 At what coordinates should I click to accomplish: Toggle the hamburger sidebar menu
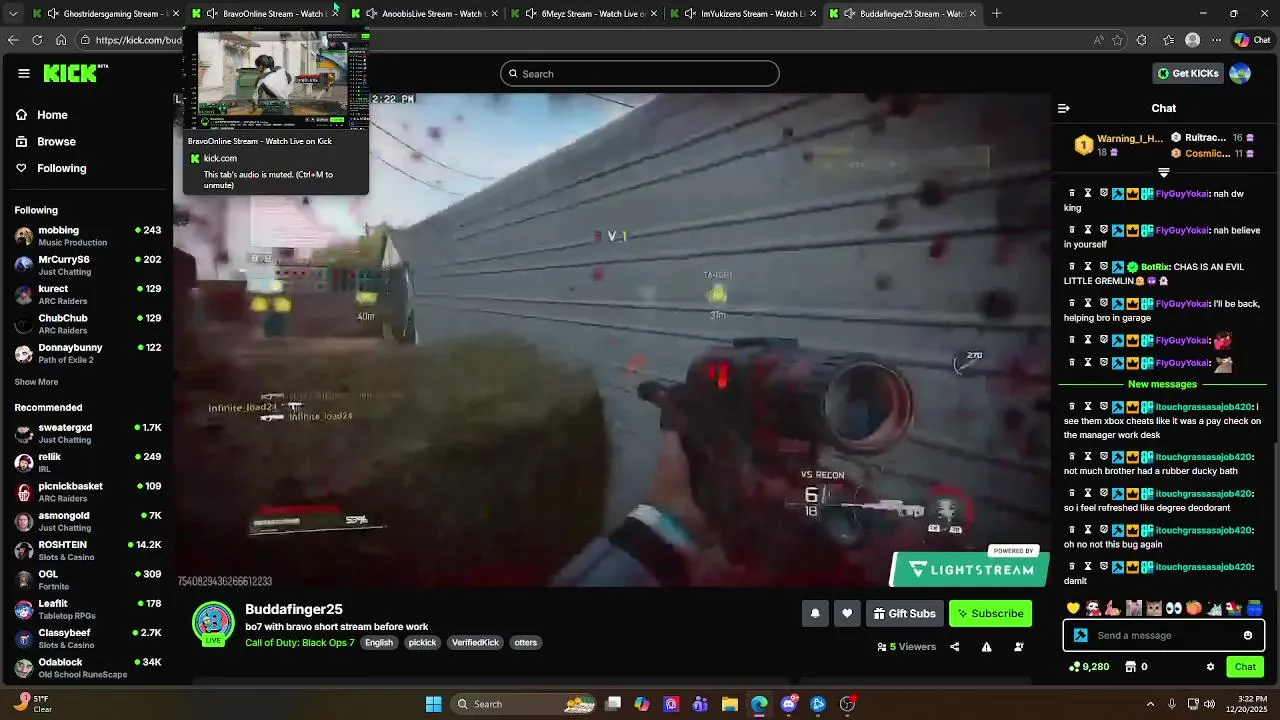[x=24, y=73]
